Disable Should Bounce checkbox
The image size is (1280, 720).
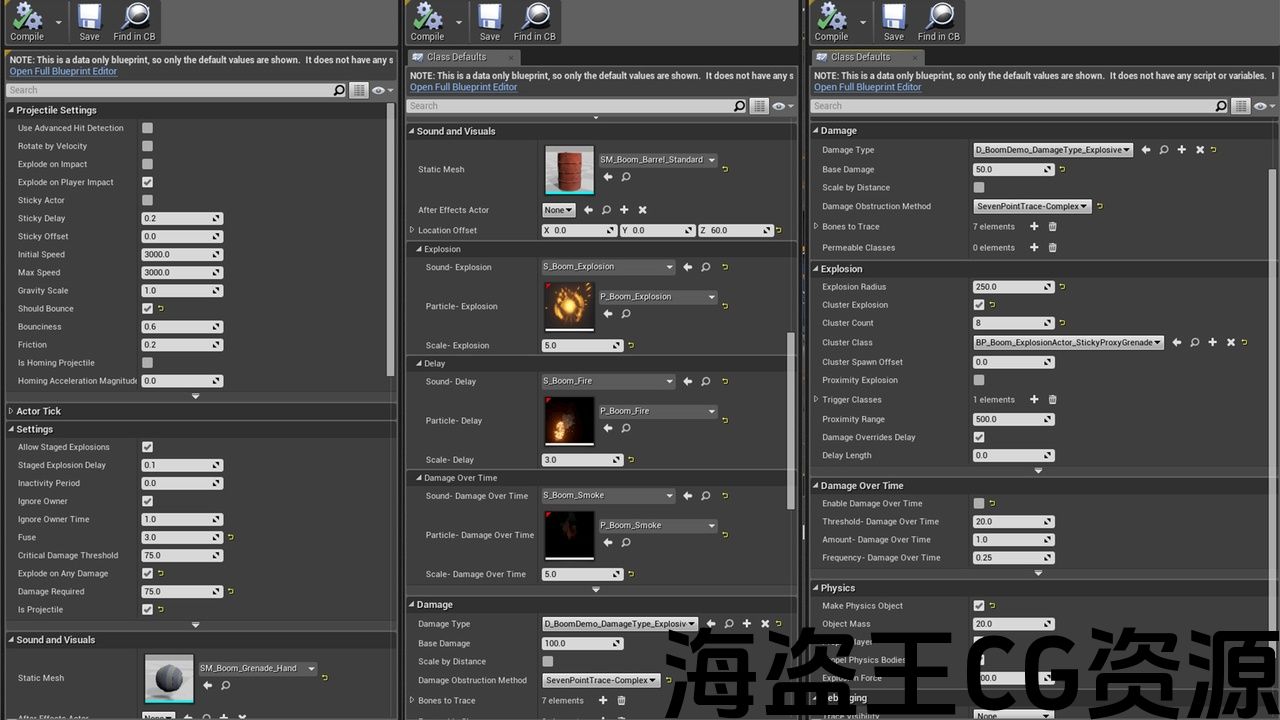tap(147, 309)
